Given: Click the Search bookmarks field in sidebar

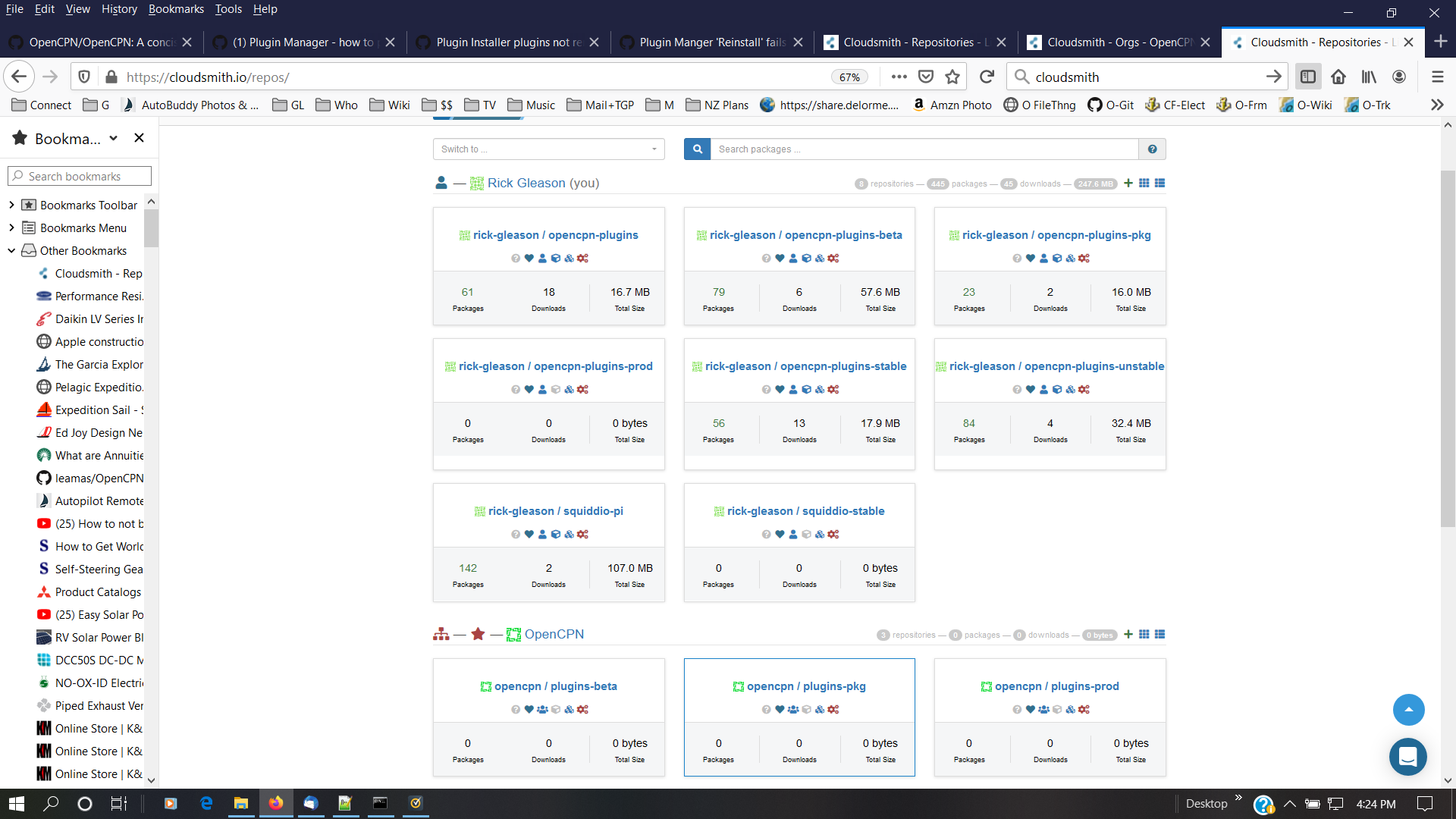Looking at the screenshot, I should (x=80, y=177).
